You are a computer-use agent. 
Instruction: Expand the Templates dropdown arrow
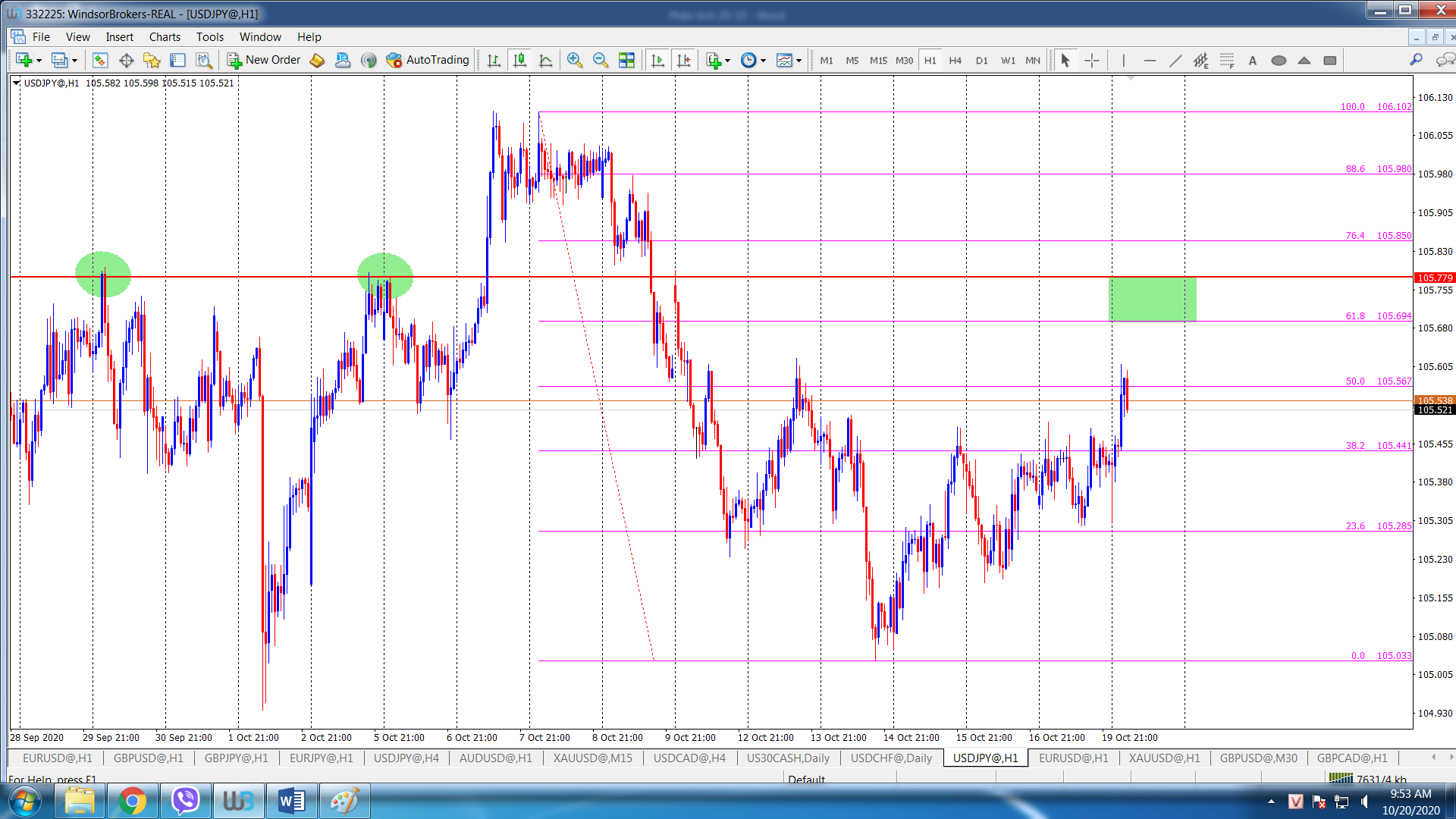(799, 60)
